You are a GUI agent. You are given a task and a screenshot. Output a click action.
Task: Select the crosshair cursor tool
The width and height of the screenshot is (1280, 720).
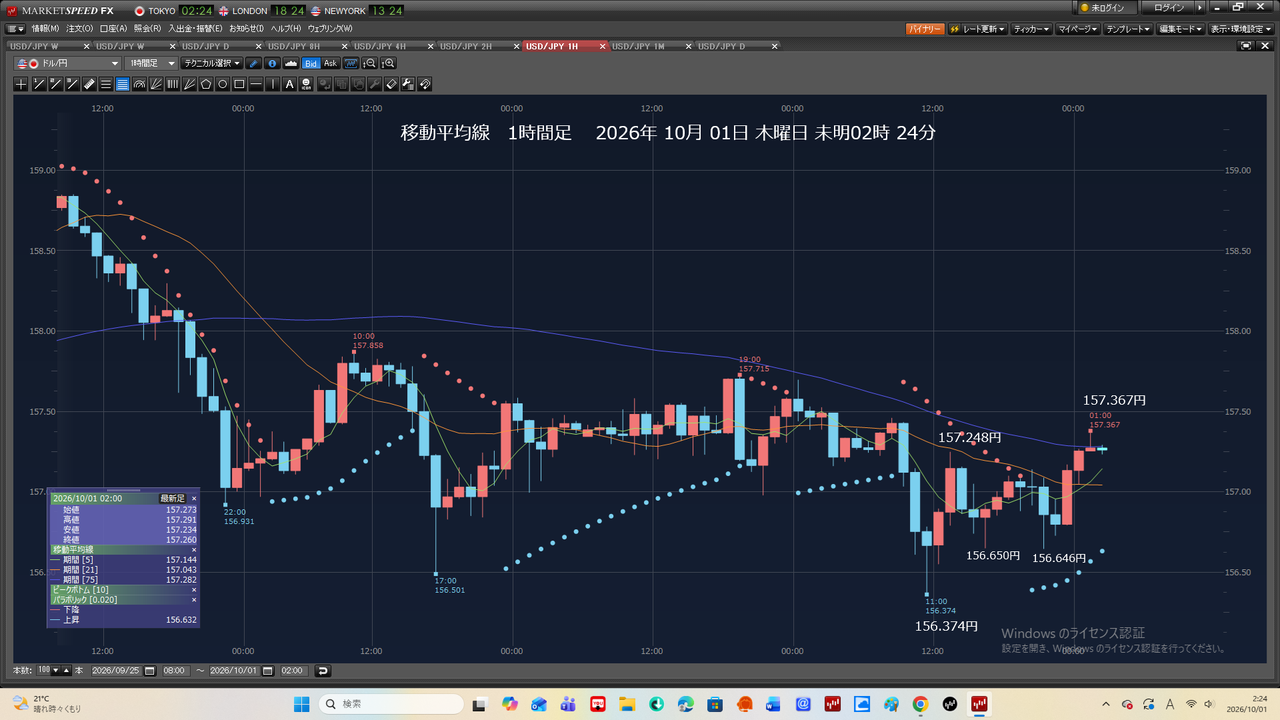21,85
